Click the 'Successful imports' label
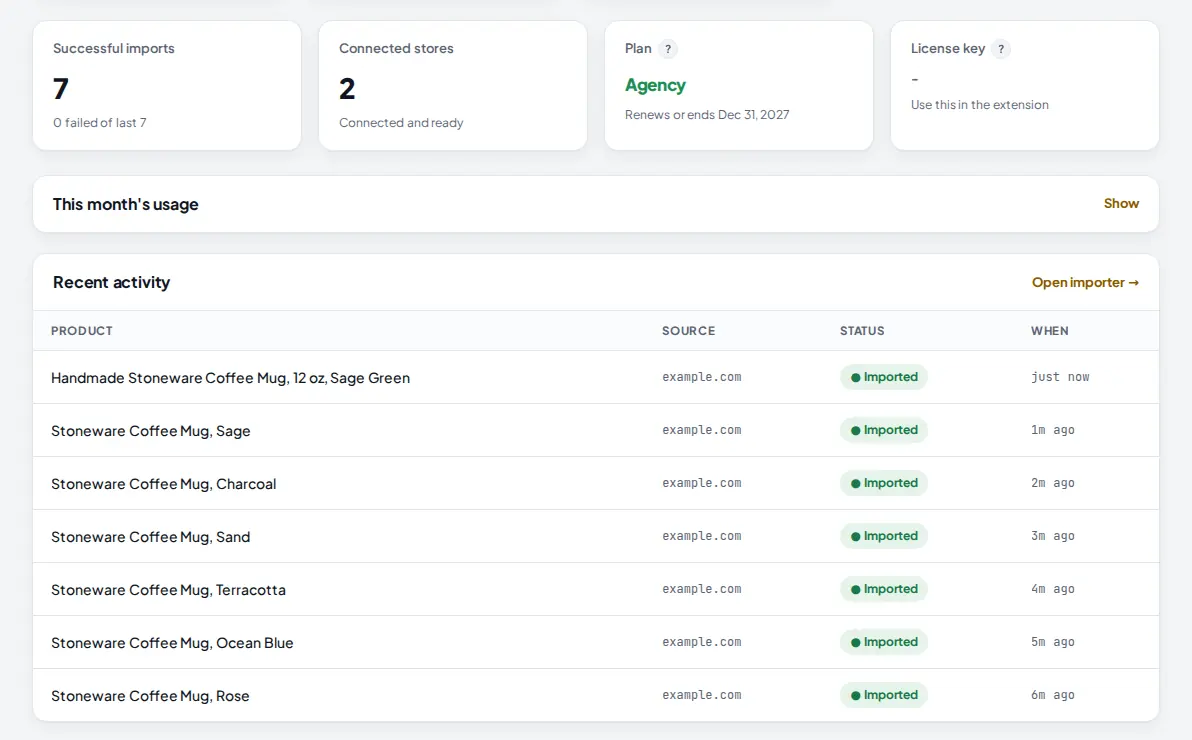 (113, 49)
